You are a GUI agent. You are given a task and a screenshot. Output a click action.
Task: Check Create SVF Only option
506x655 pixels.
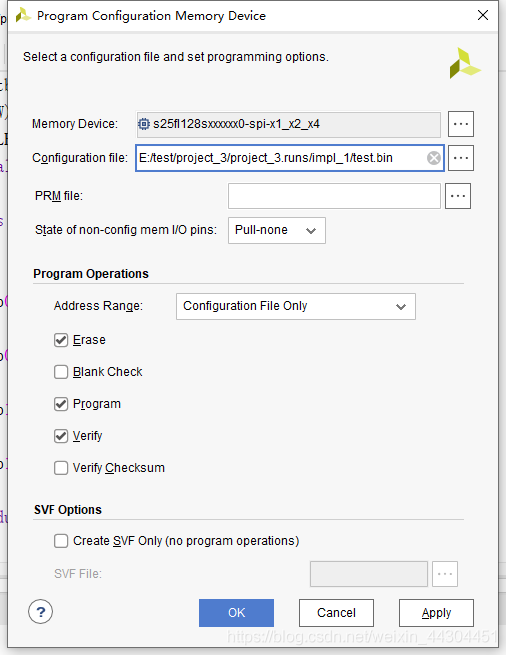tap(61, 541)
